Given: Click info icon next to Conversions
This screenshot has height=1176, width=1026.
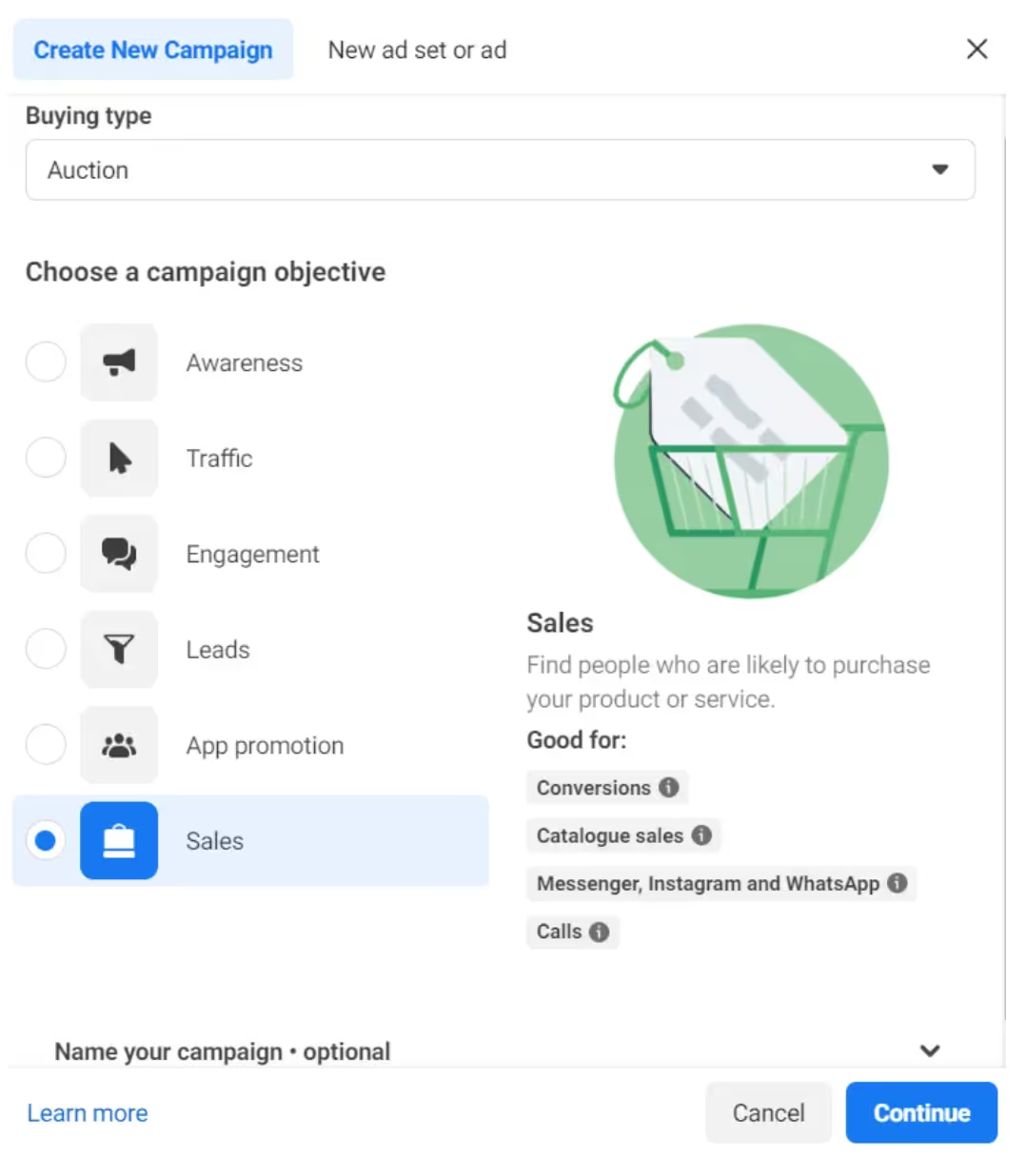Looking at the screenshot, I should (669, 787).
